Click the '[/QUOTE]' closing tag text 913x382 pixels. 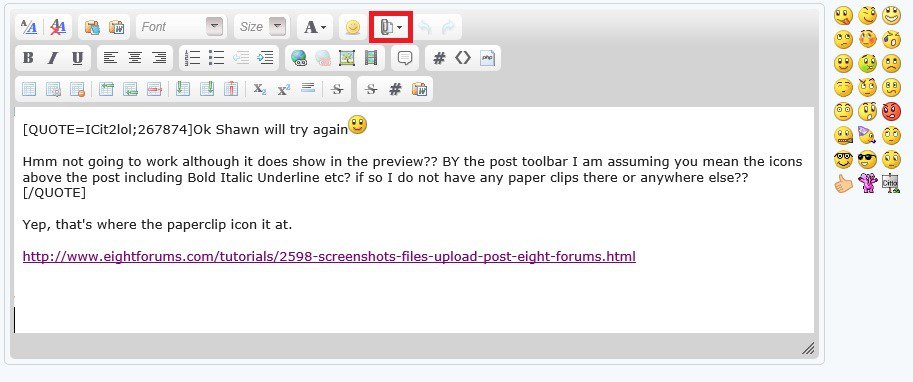pos(54,193)
